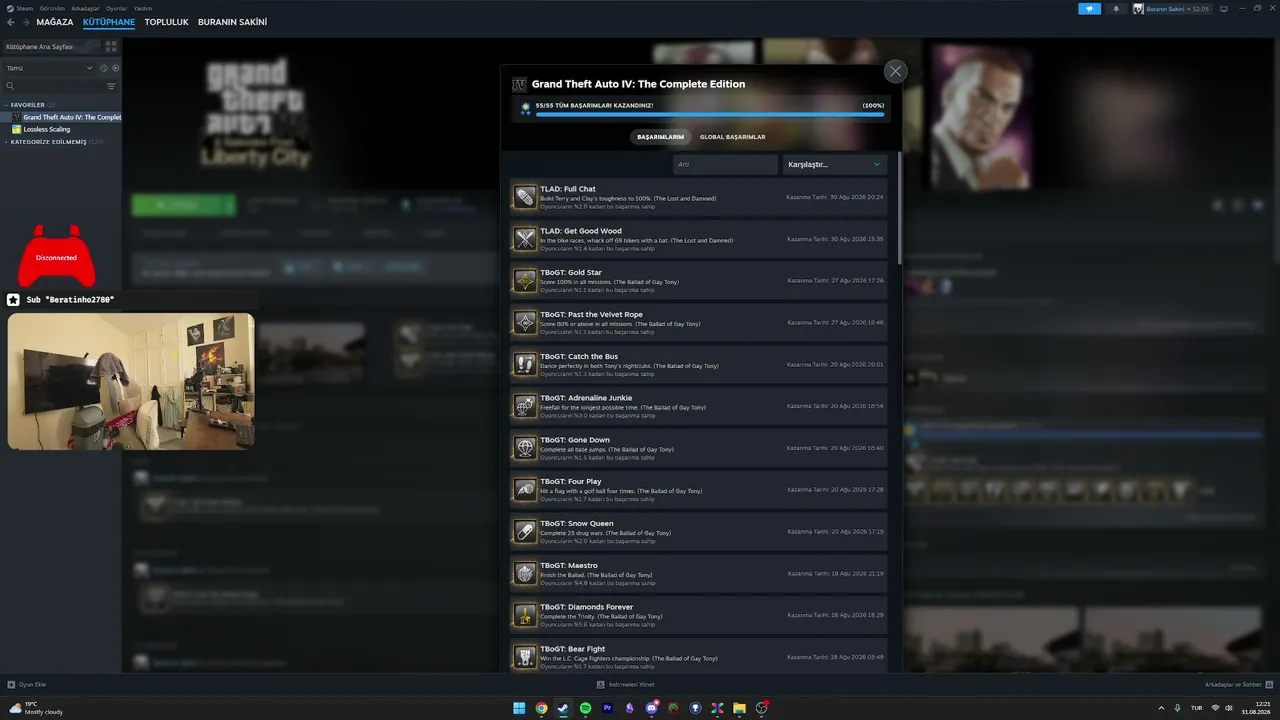Open File Explorer from the taskbar
The image size is (1280, 720).
pos(739,708)
